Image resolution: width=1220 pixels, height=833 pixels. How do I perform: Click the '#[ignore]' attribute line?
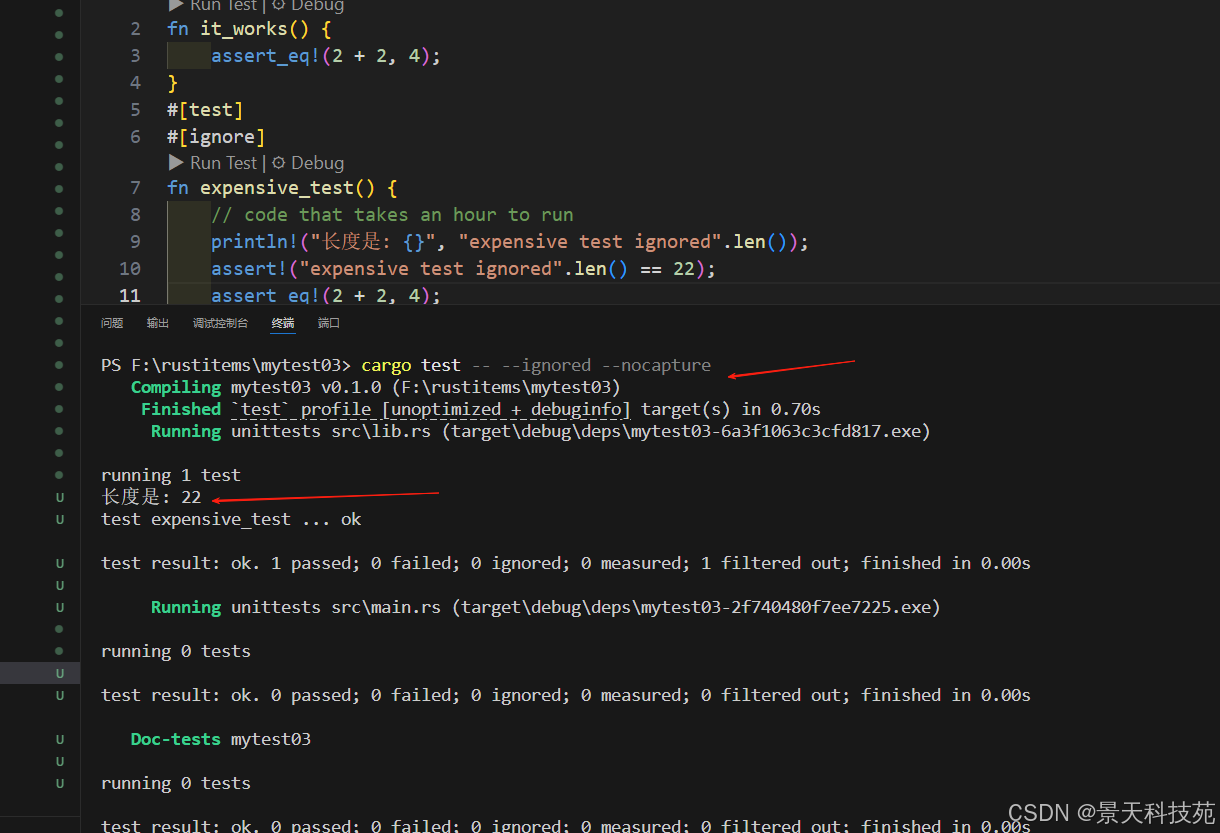(x=216, y=137)
